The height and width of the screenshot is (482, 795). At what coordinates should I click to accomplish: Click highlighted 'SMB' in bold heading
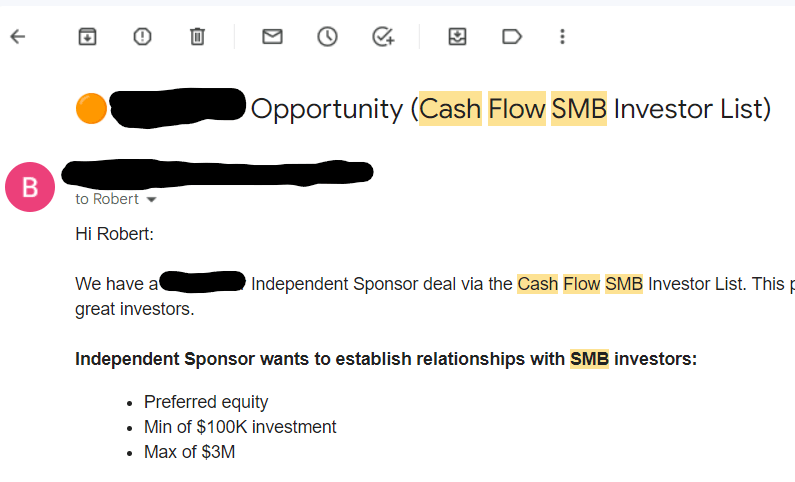point(589,359)
